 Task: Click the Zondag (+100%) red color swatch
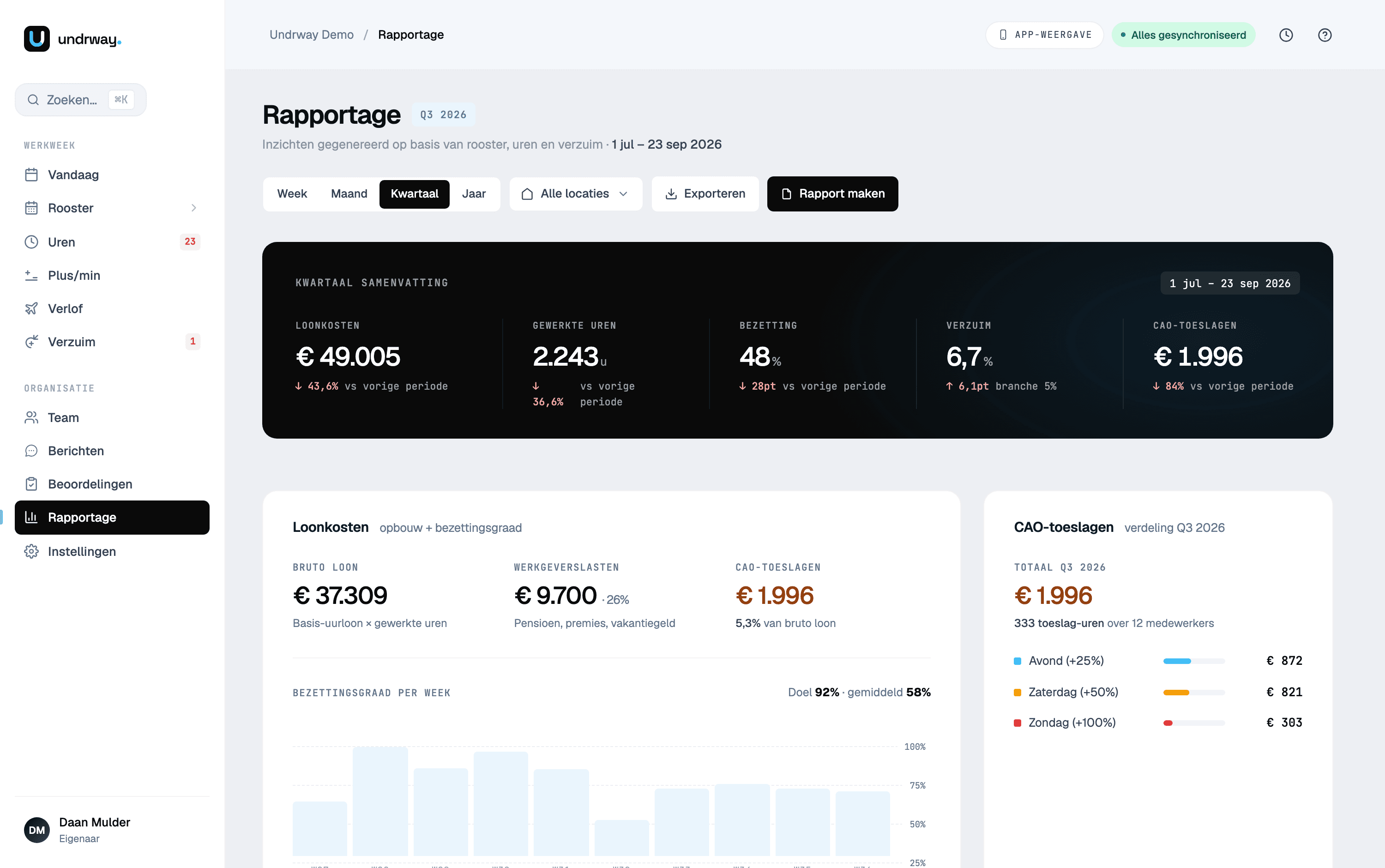click(x=1018, y=723)
